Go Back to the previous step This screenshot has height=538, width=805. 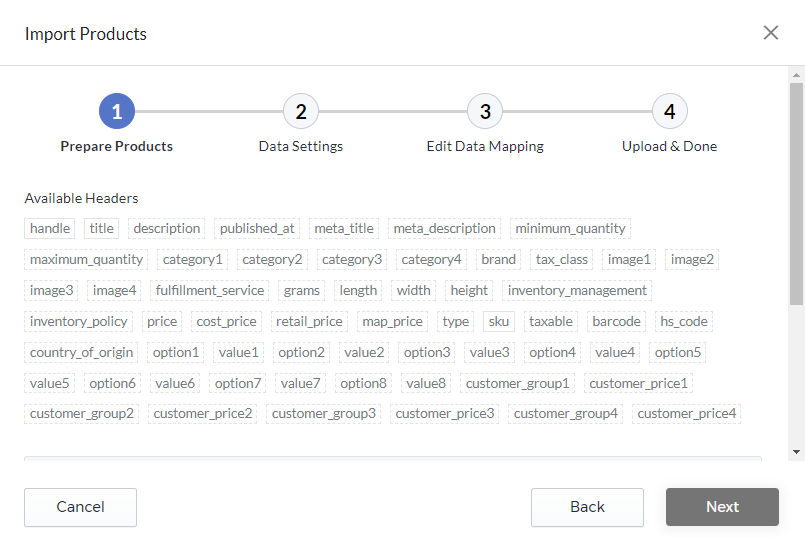pos(587,507)
